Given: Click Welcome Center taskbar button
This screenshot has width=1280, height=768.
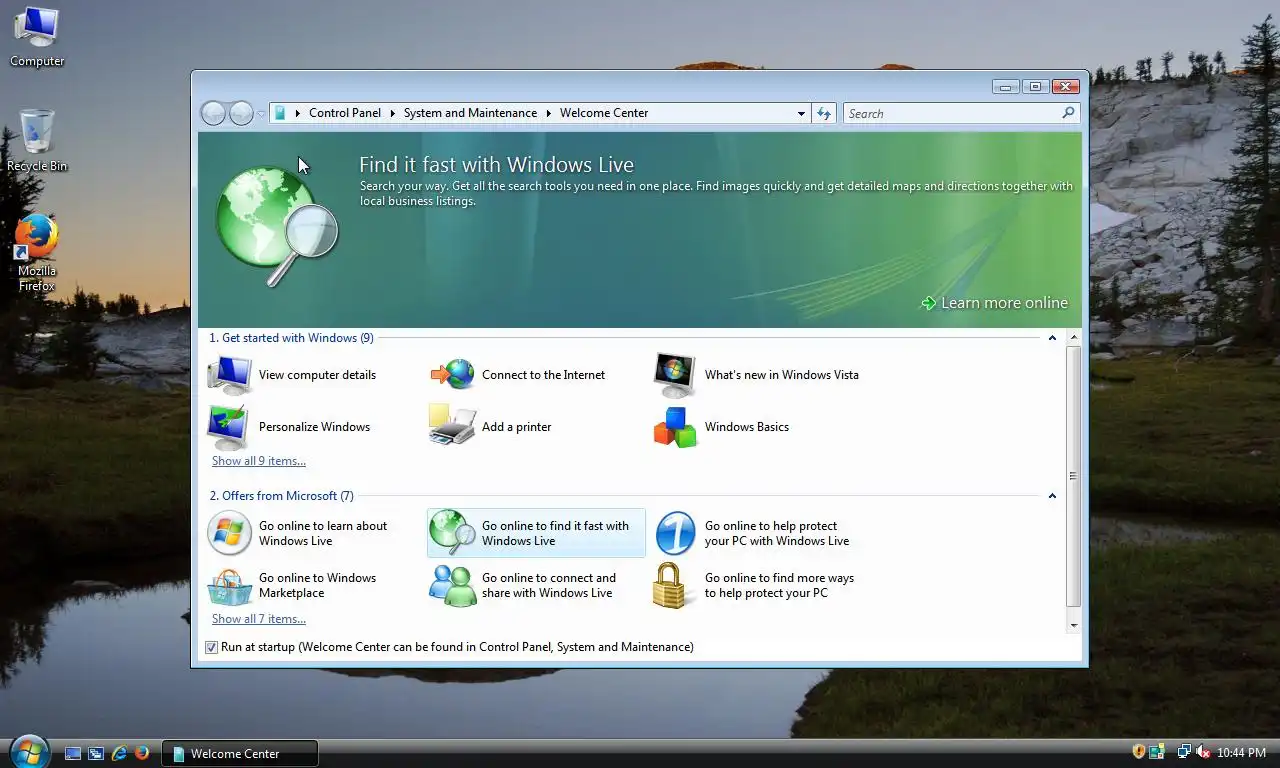Looking at the screenshot, I should tap(240, 753).
